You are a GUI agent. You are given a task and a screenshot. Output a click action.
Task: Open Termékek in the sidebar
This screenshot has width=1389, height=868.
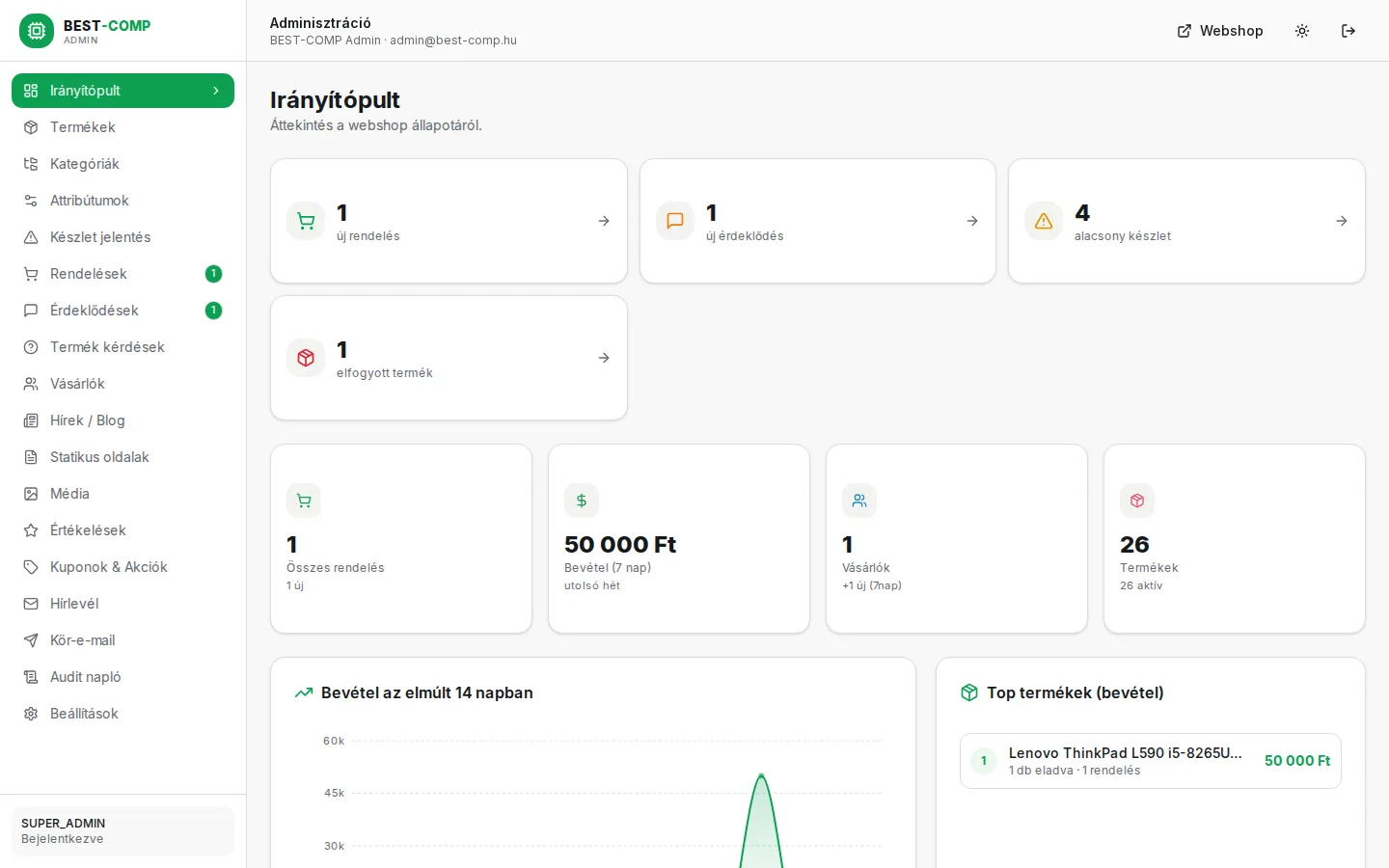point(123,127)
